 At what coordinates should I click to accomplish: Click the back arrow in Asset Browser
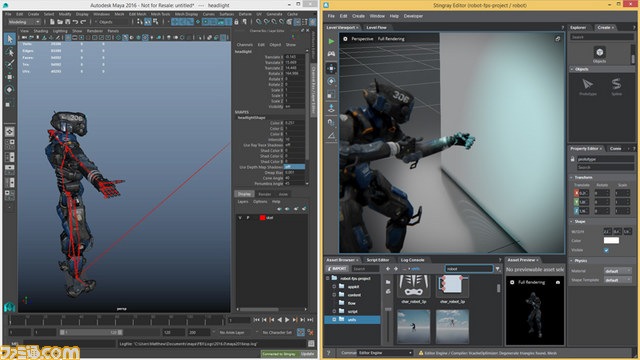point(388,269)
